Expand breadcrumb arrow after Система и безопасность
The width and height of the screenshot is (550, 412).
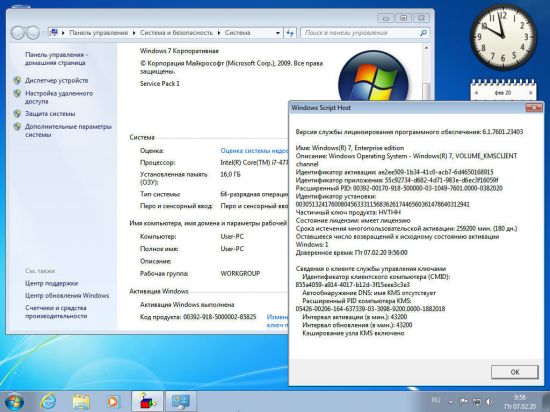[x=219, y=33]
